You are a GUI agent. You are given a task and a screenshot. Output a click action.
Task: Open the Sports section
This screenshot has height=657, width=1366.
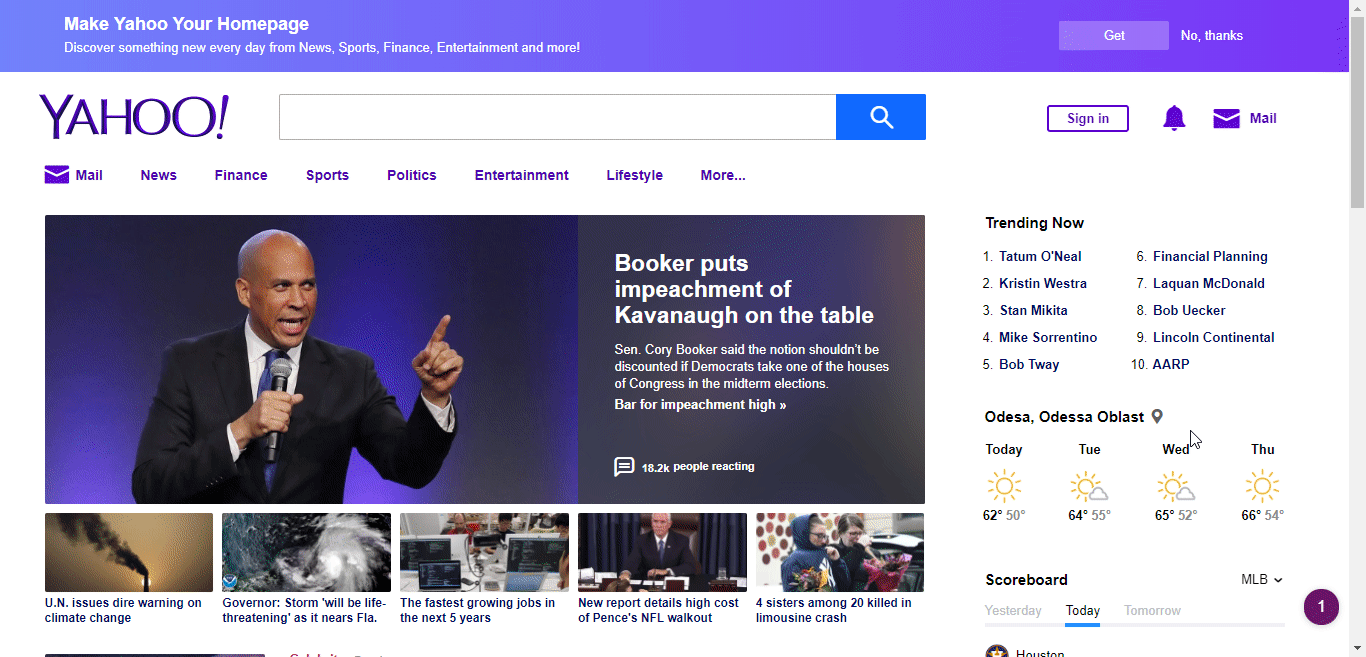(x=327, y=175)
